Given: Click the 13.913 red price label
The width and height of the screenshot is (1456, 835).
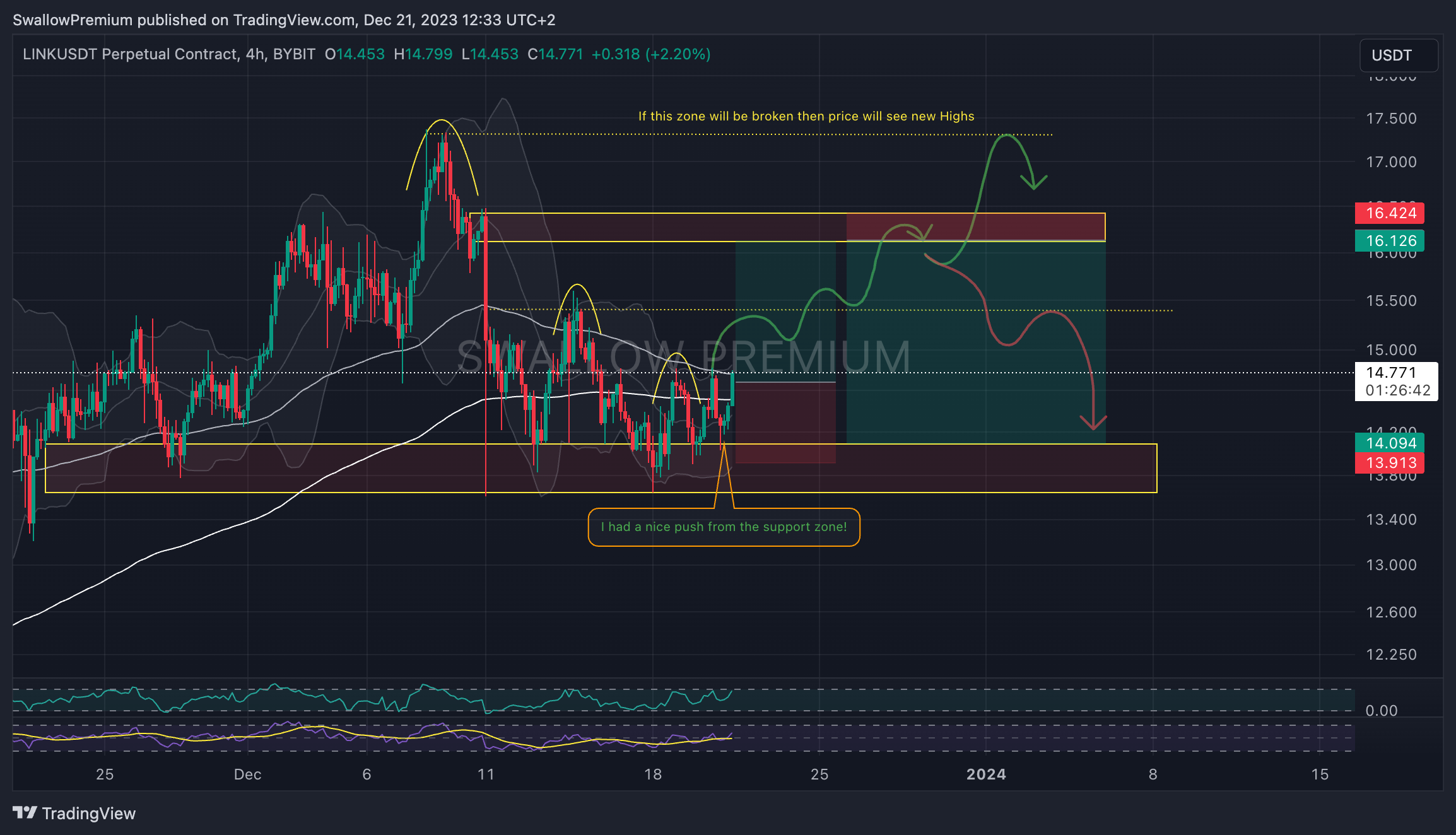Looking at the screenshot, I should [1389, 463].
